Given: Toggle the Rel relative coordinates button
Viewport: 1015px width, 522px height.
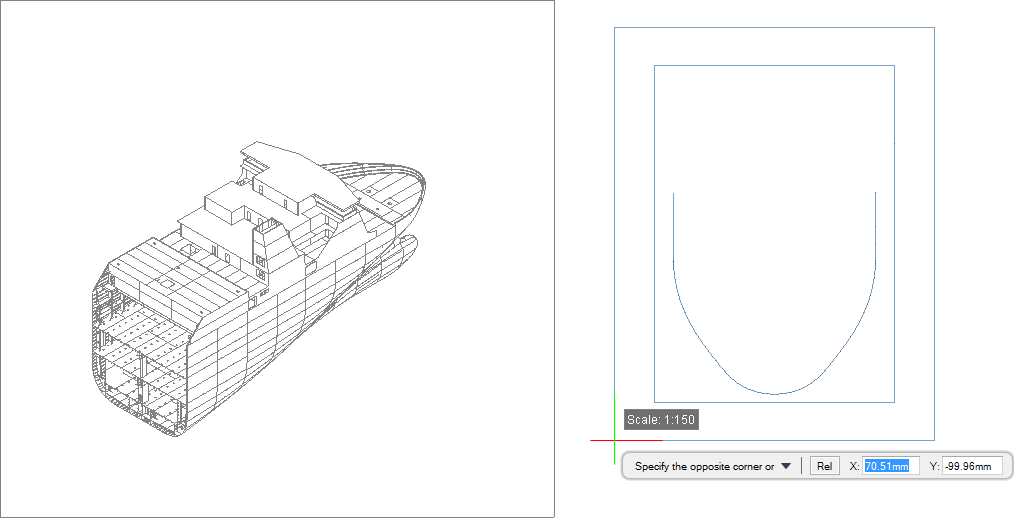Looking at the screenshot, I should pos(825,466).
